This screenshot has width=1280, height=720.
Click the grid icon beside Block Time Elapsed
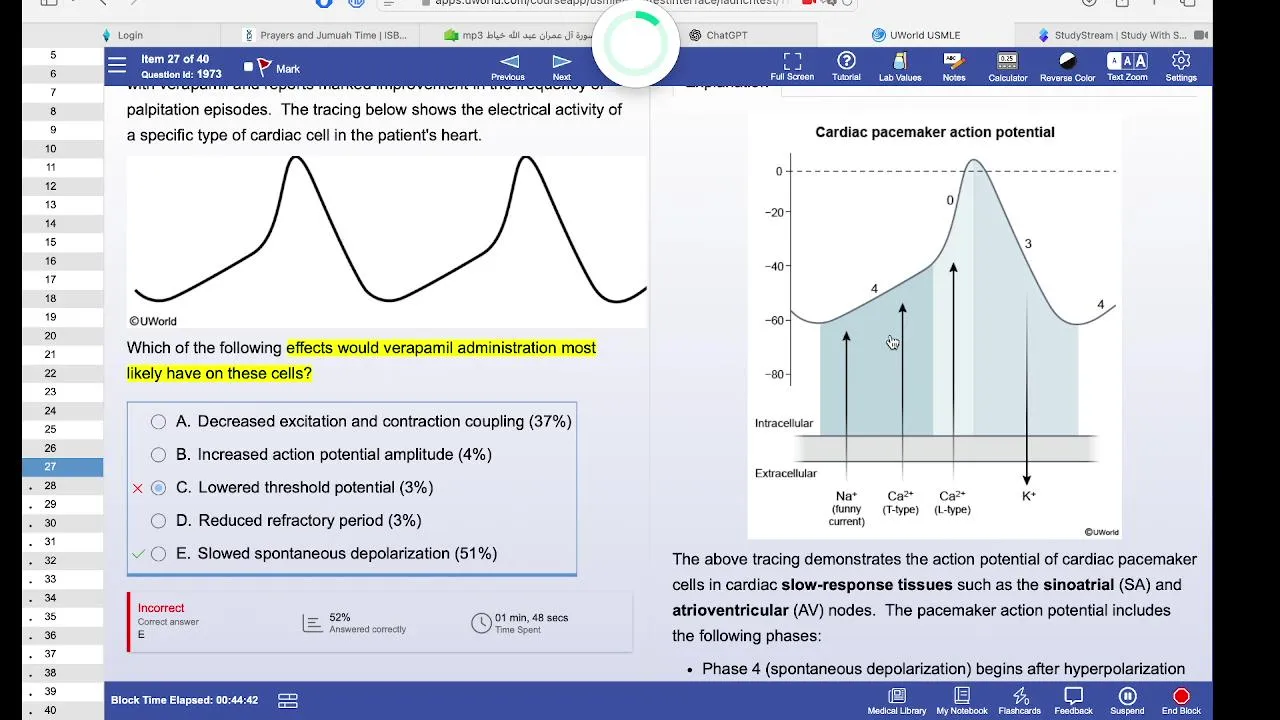click(288, 700)
